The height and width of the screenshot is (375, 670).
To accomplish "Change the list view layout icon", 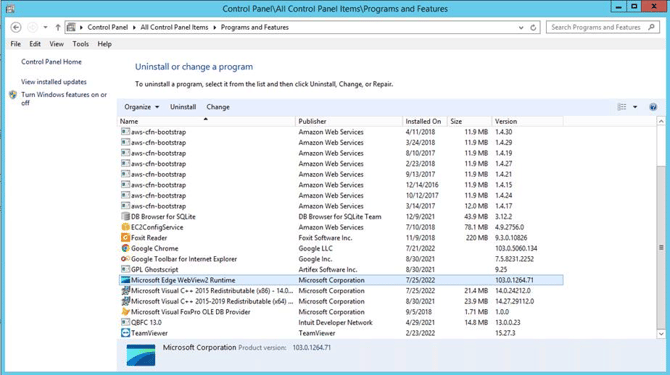I will click(x=622, y=107).
